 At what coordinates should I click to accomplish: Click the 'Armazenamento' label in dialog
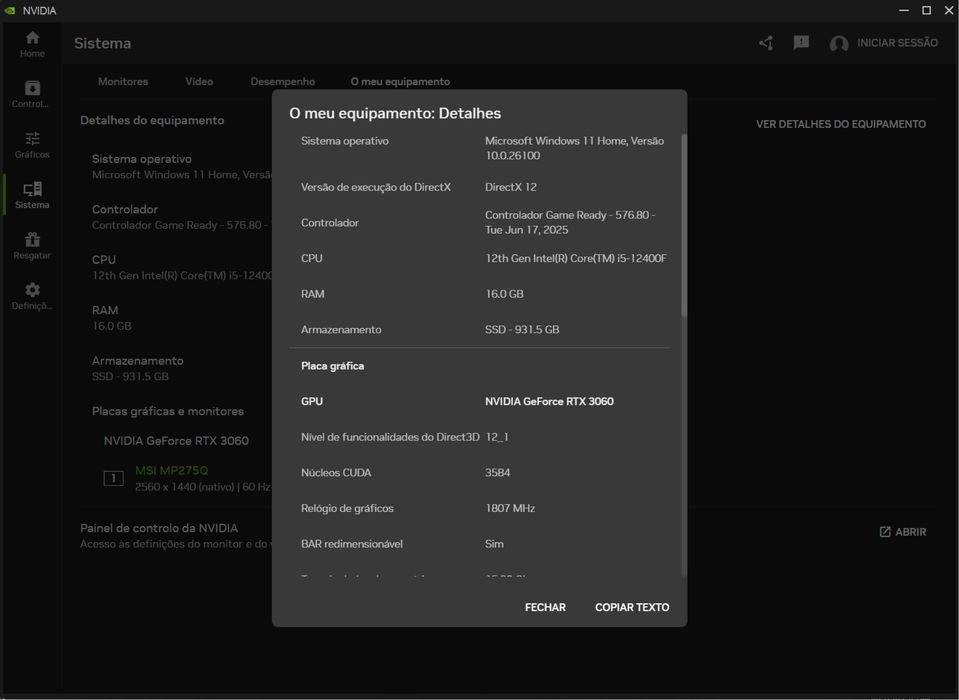pos(341,330)
